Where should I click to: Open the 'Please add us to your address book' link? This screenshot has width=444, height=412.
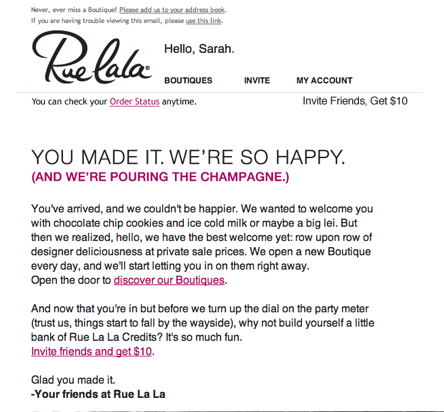click(172, 10)
